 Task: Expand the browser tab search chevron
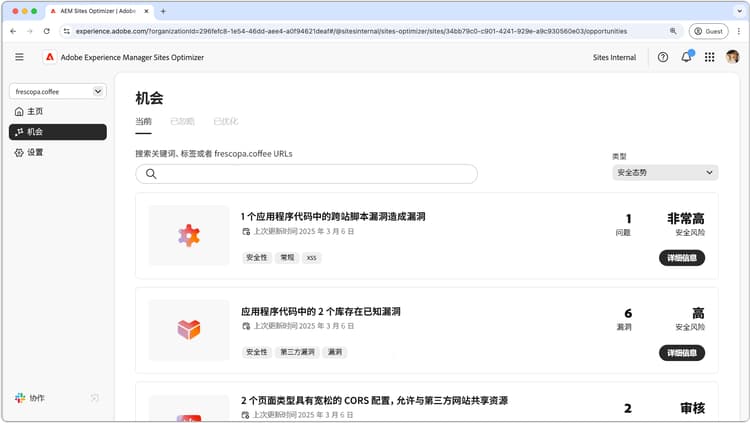[739, 11]
